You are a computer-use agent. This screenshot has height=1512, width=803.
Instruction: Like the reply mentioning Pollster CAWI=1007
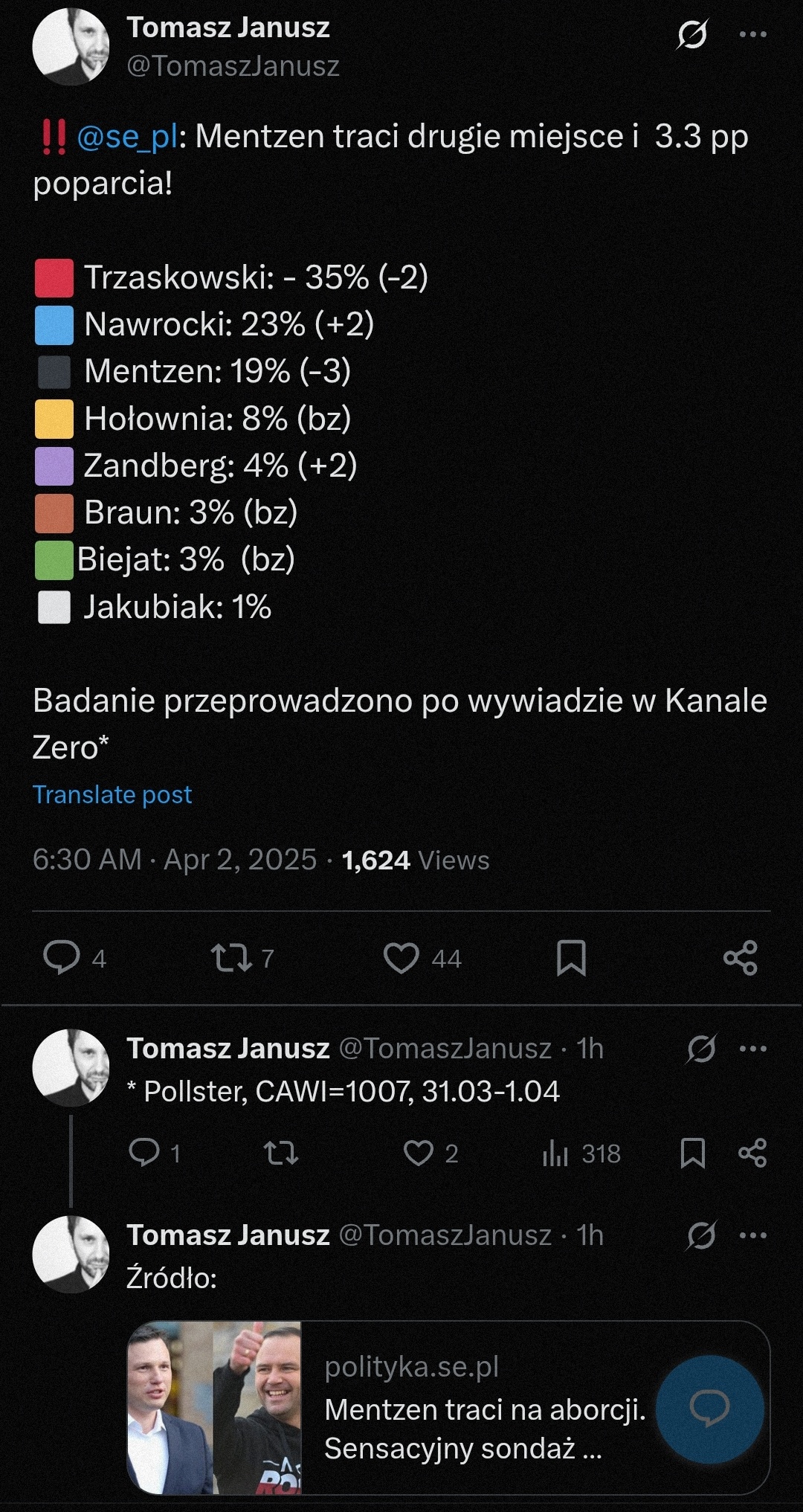pos(424,1154)
